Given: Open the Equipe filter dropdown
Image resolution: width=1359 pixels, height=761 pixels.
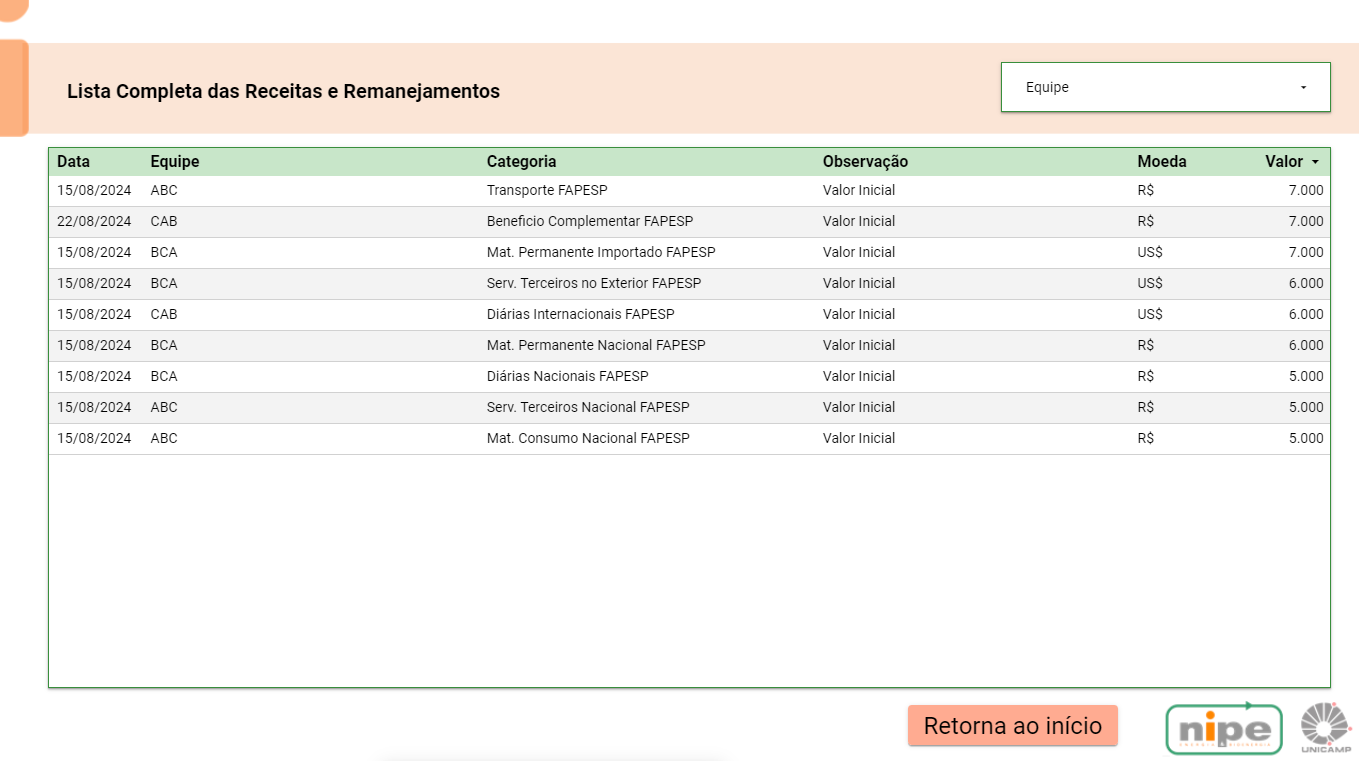Looking at the screenshot, I should click(1165, 87).
